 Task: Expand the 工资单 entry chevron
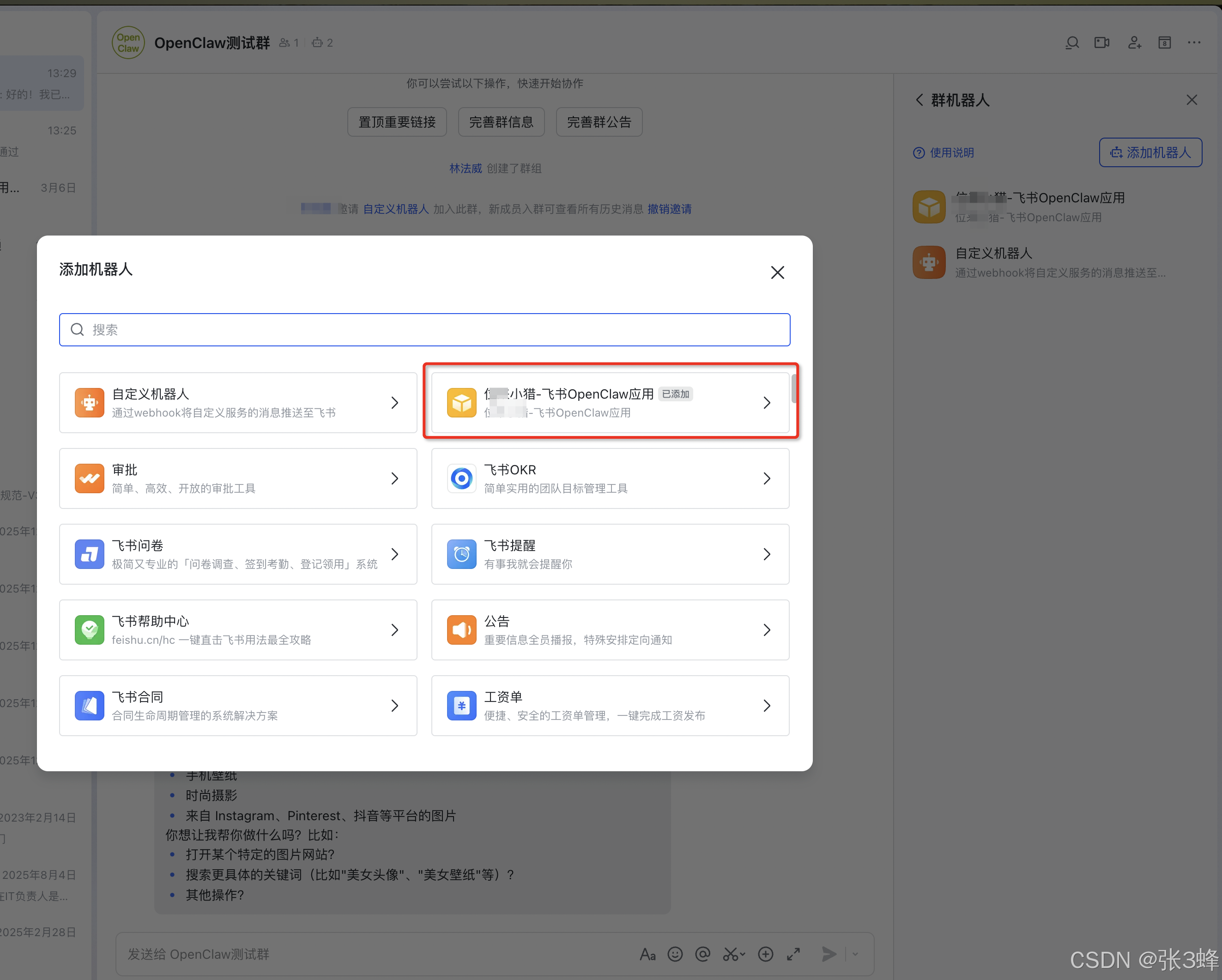pos(767,706)
